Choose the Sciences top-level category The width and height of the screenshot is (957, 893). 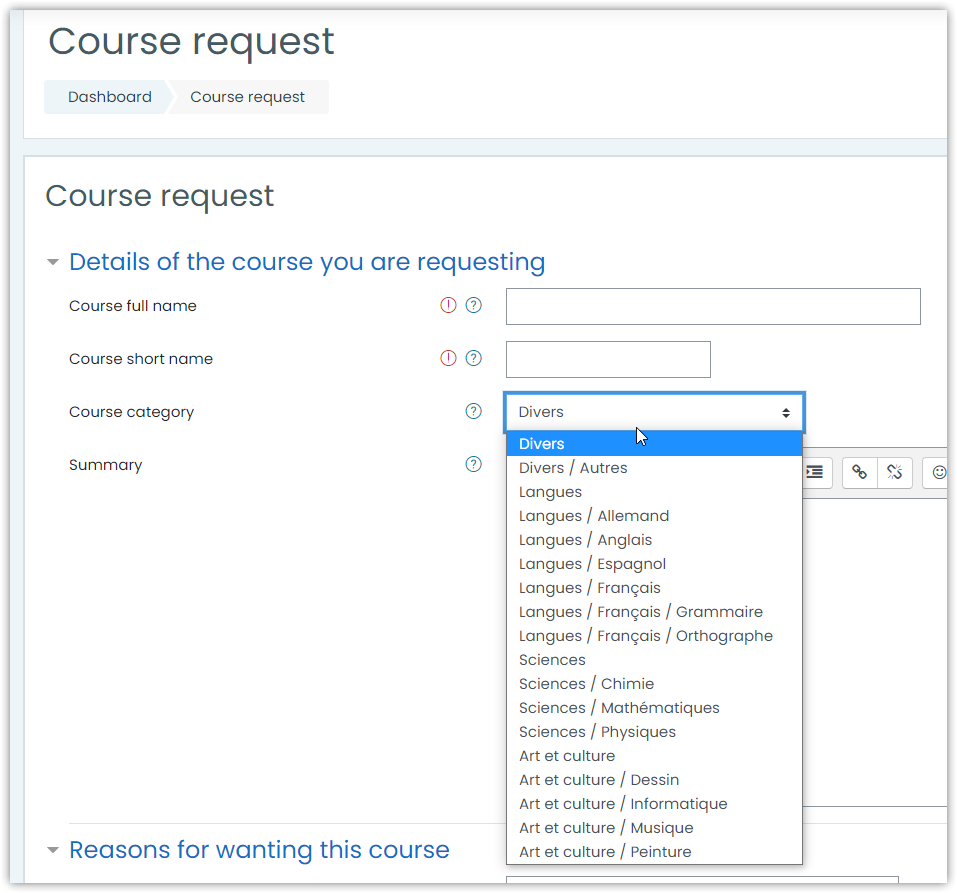click(x=654, y=660)
